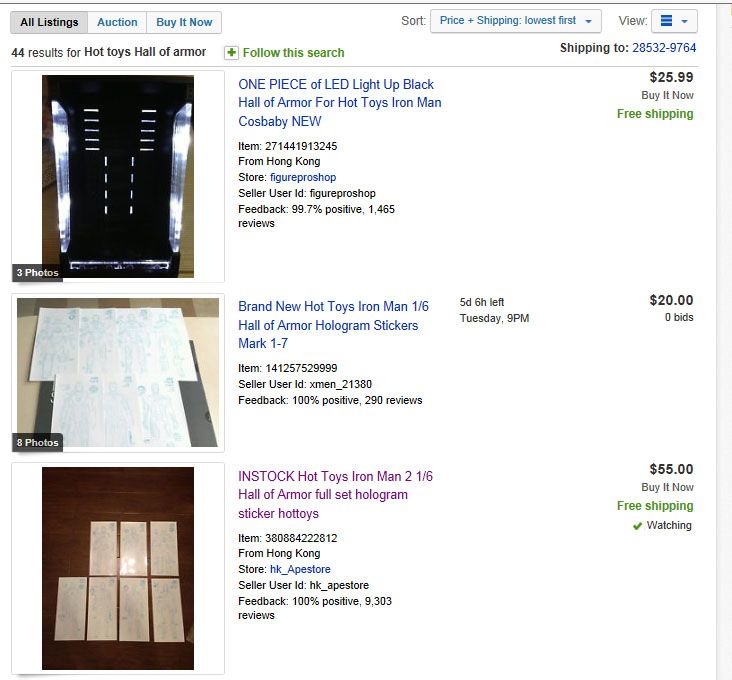Click the $20.00 price text

pyautogui.click(x=671, y=300)
